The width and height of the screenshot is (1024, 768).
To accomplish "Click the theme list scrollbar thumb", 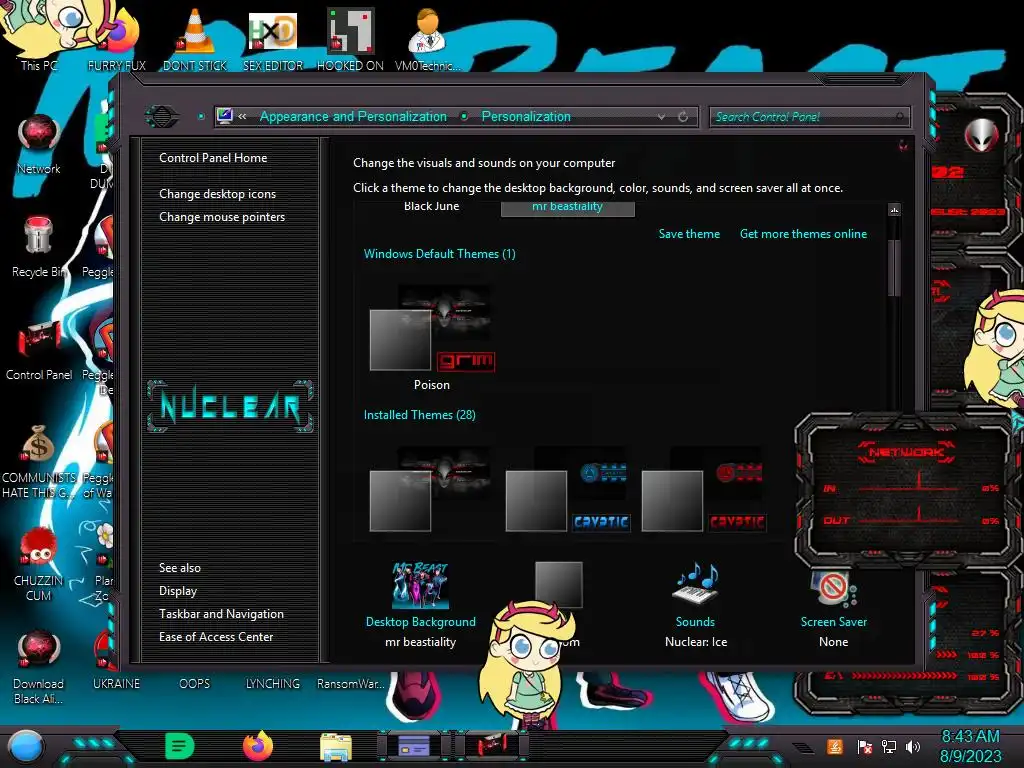I will [x=895, y=268].
